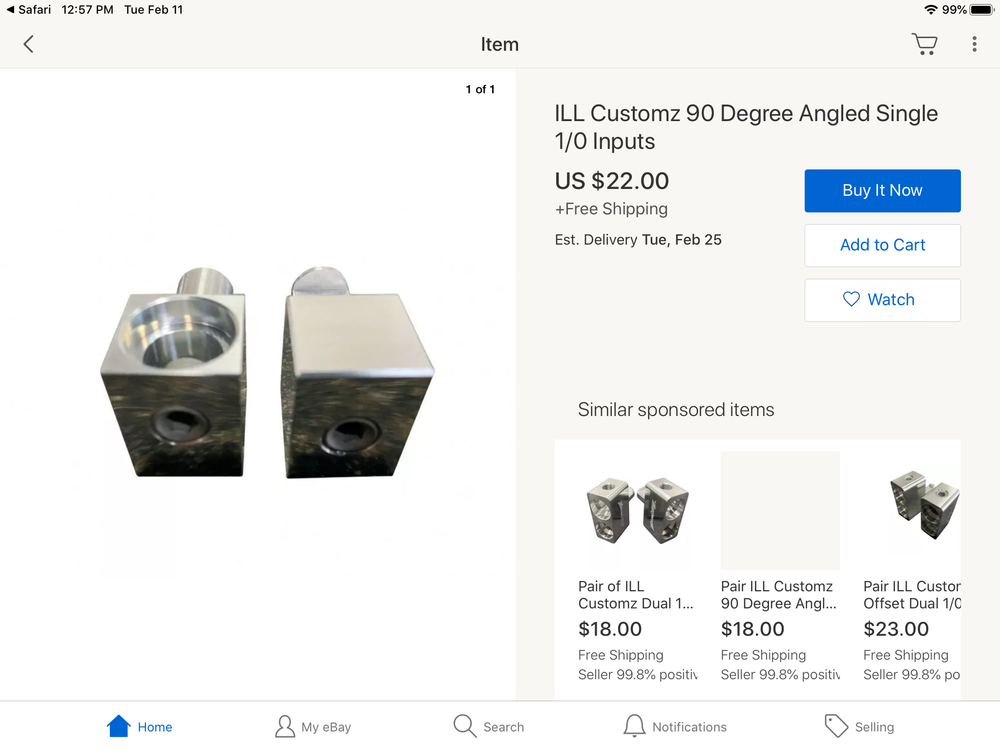Select the $23.00 sponsored item price

coord(895,629)
